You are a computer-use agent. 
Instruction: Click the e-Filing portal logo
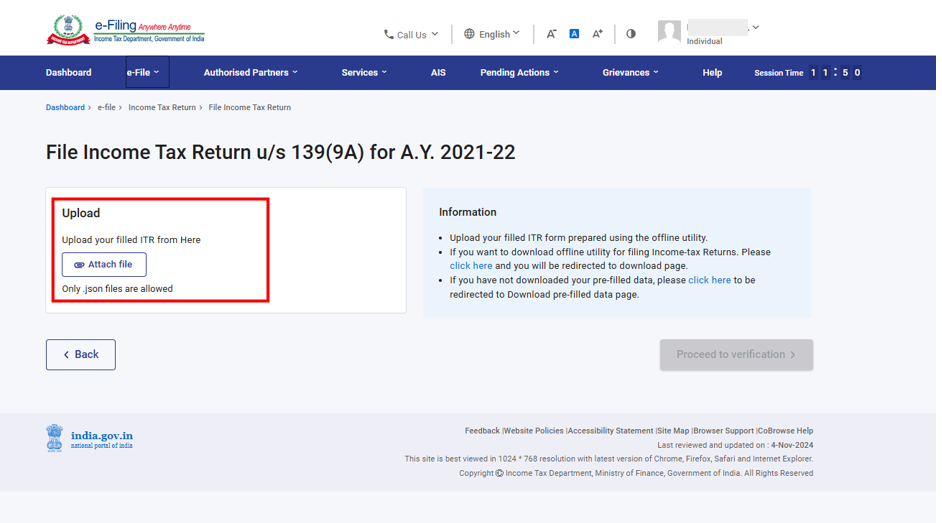click(x=125, y=30)
